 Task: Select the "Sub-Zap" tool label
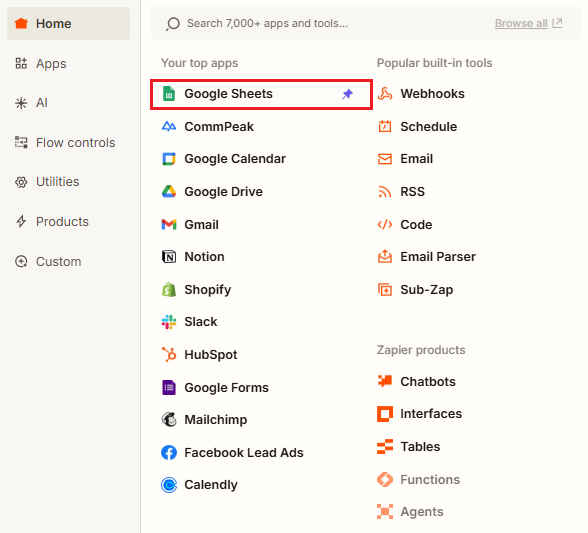(x=427, y=290)
